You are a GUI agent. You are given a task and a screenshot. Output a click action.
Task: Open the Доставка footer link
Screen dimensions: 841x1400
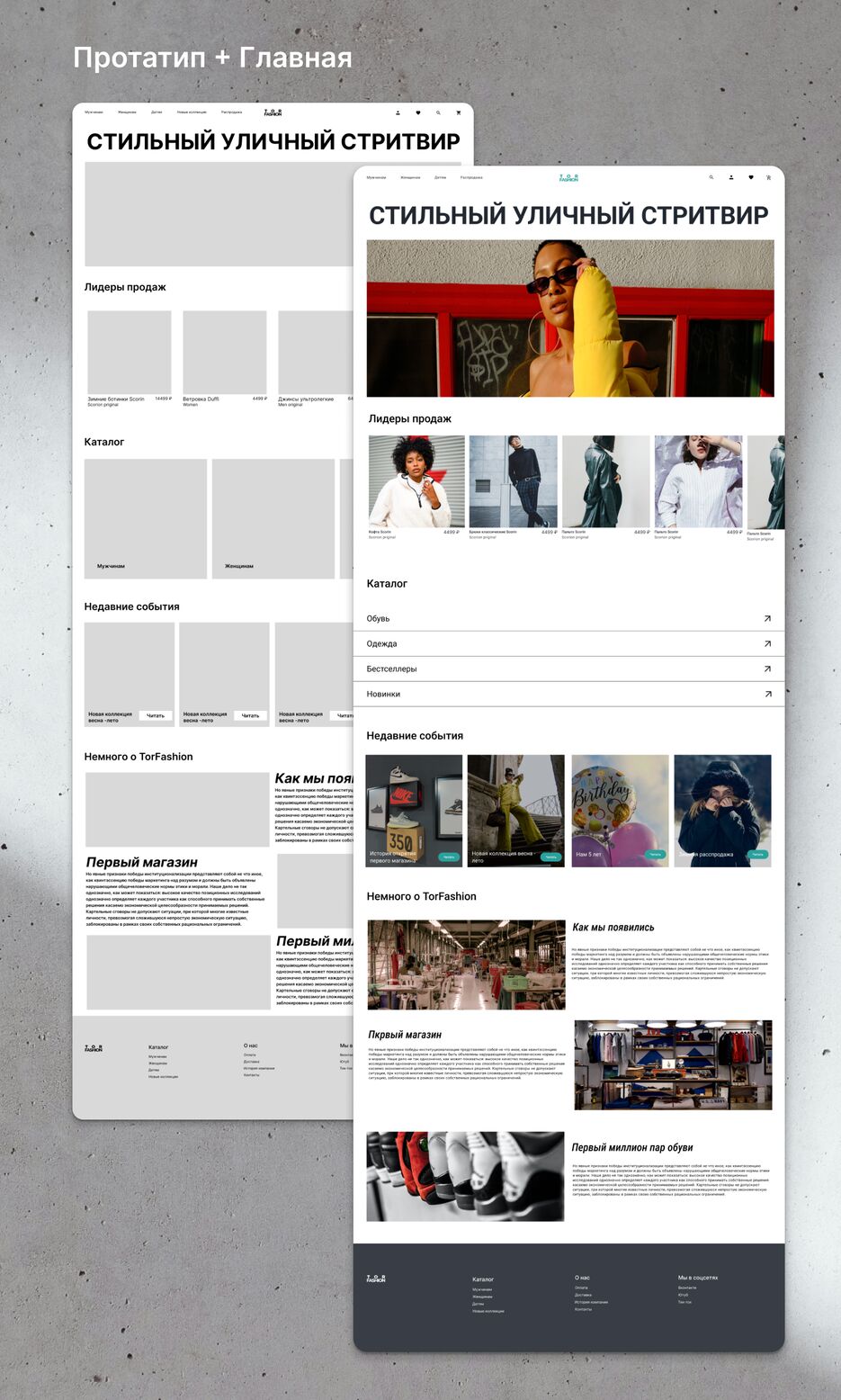click(583, 1297)
